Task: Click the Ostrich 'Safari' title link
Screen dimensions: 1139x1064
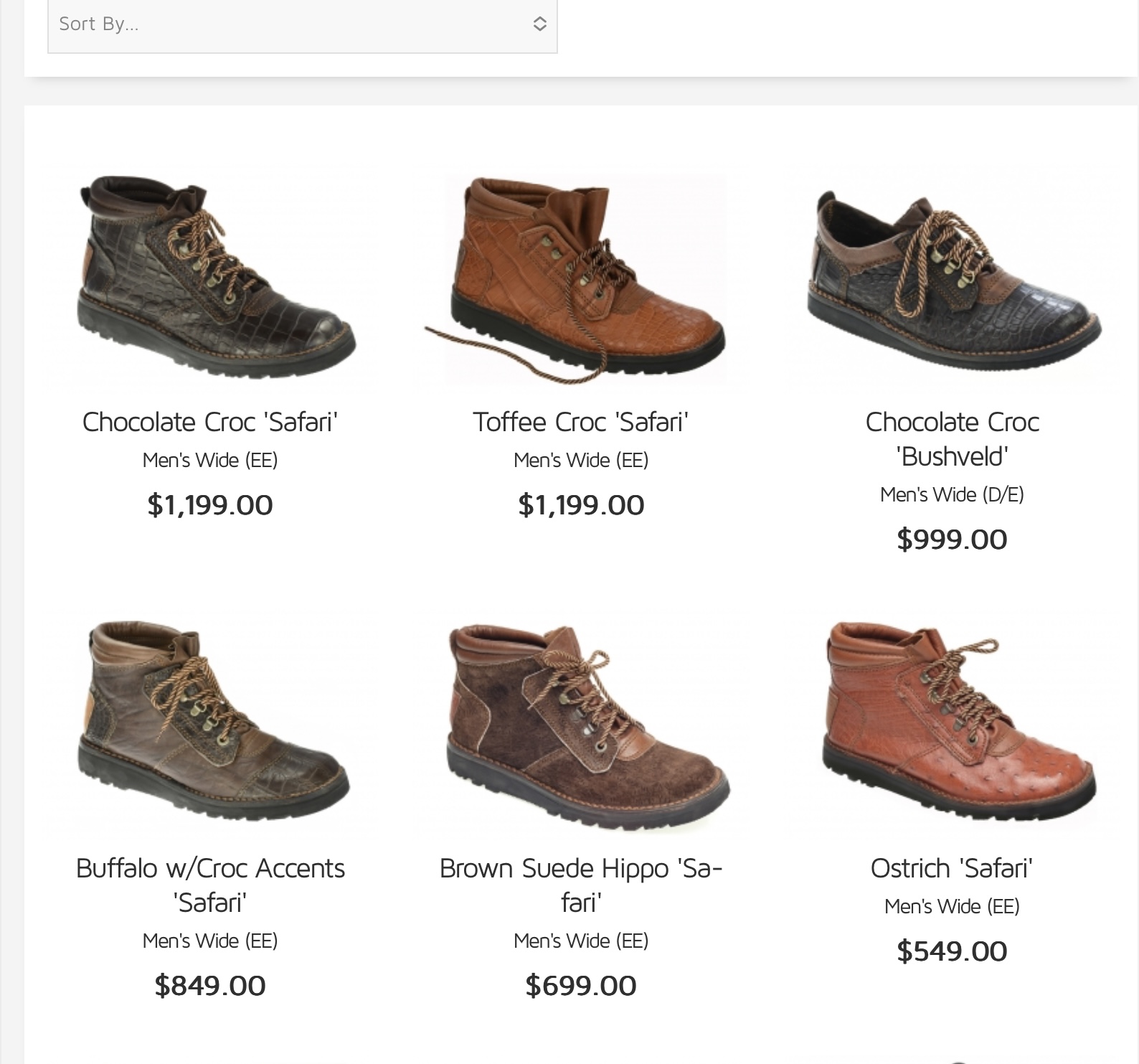Action: (x=952, y=868)
